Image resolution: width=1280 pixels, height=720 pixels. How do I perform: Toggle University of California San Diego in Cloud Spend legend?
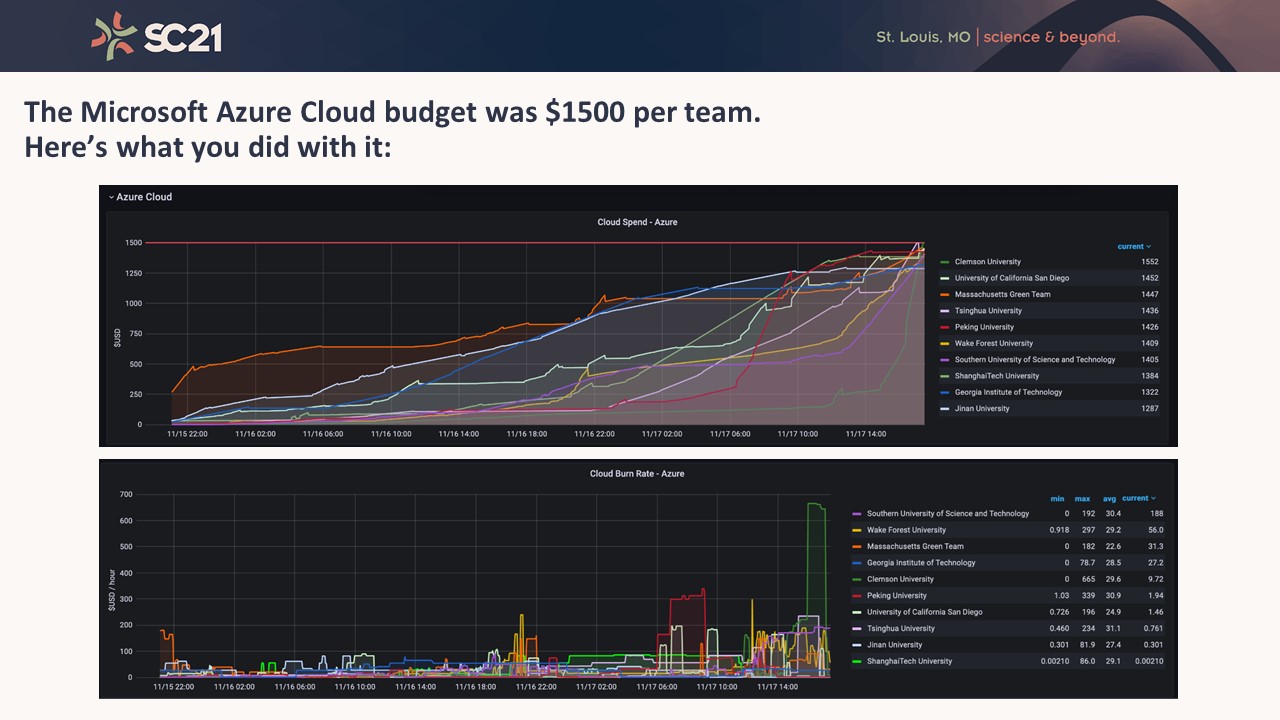(x=1011, y=278)
